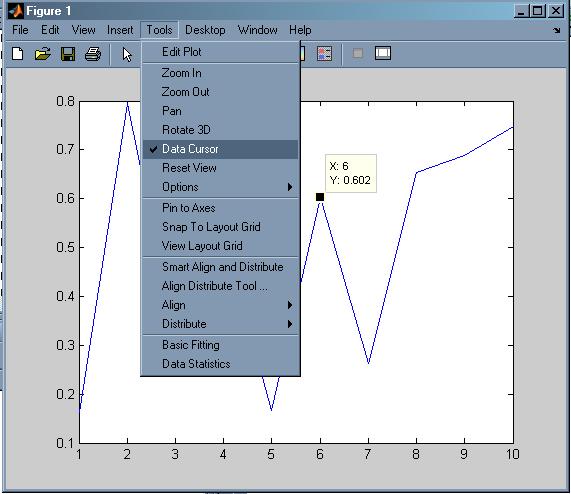This screenshot has height=494, width=571.
Task: Select the Edit Plot arrow tool
Action: point(127,55)
